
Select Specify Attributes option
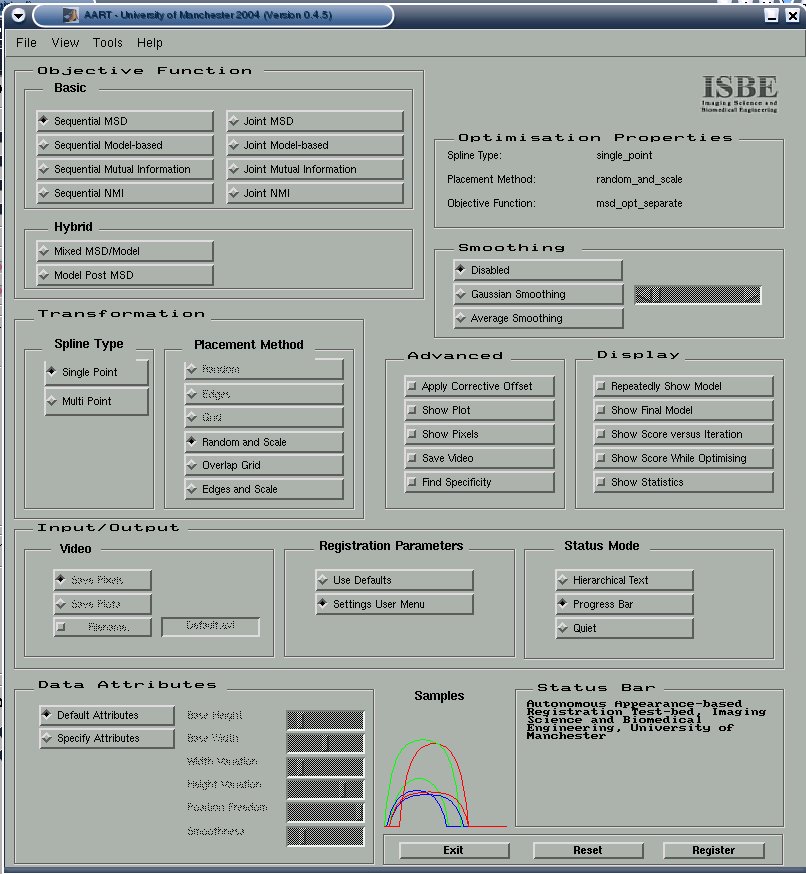click(x=107, y=738)
